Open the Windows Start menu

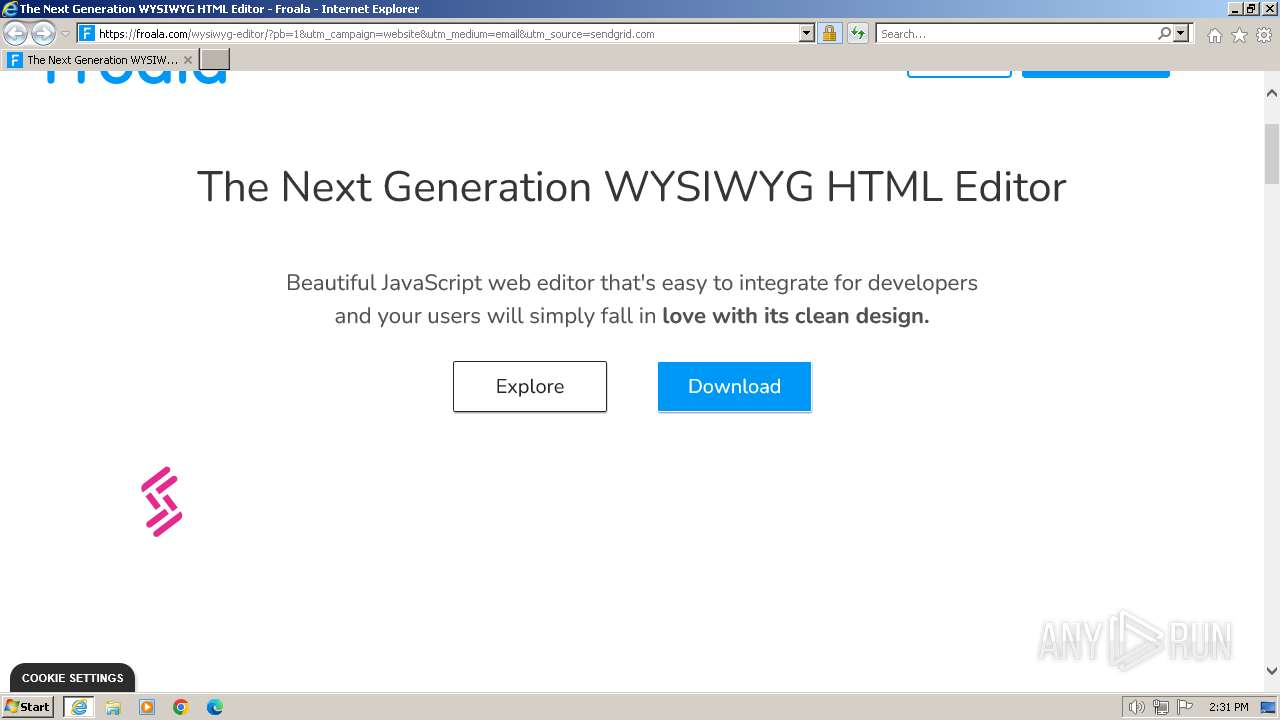point(28,707)
